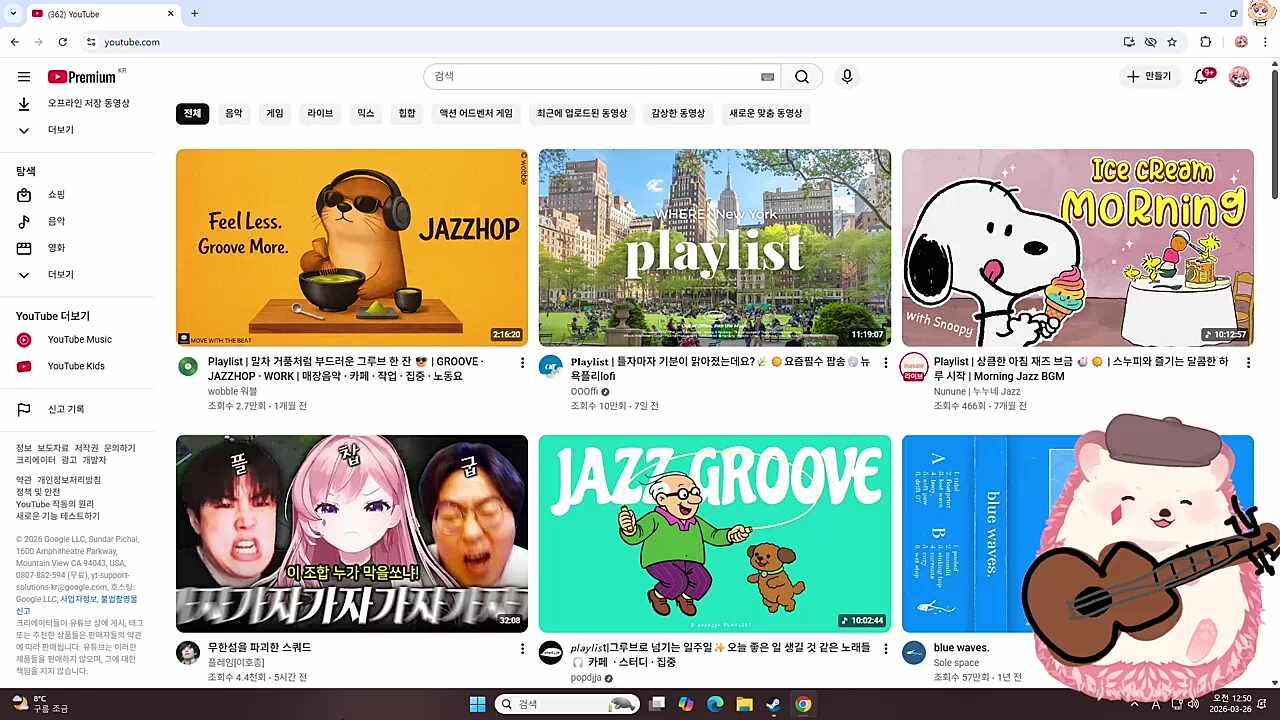Open options menu for the New York playlist video
1280x720 pixels.
(885, 363)
